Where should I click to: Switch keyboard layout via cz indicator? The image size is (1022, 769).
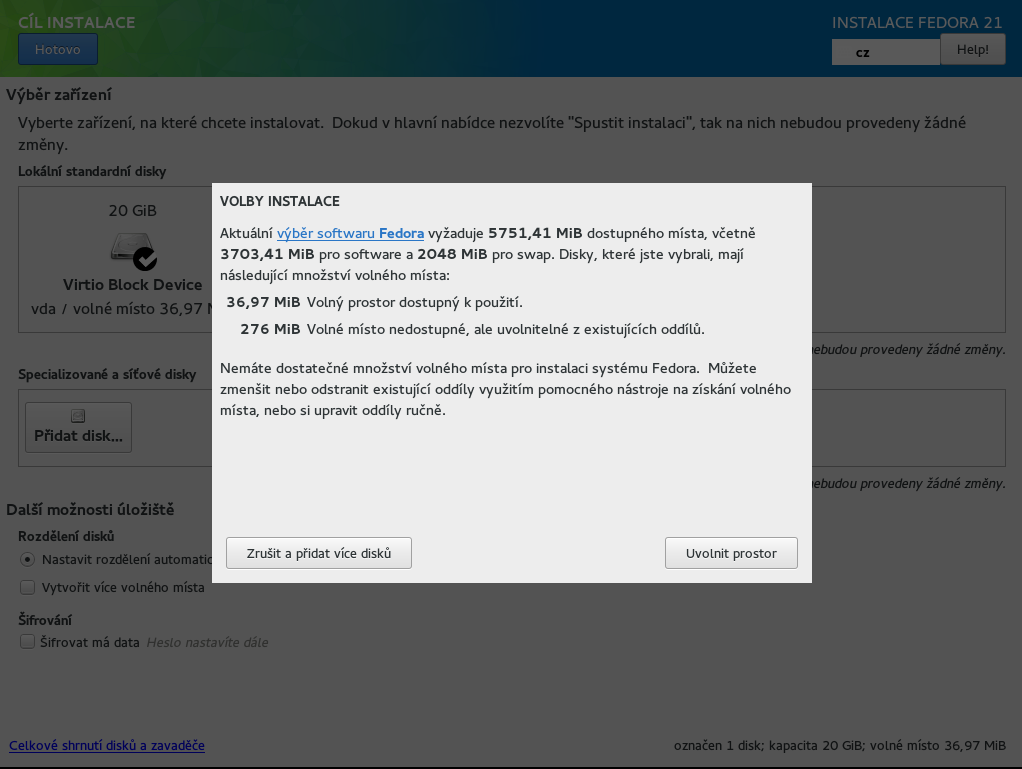point(884,52)
